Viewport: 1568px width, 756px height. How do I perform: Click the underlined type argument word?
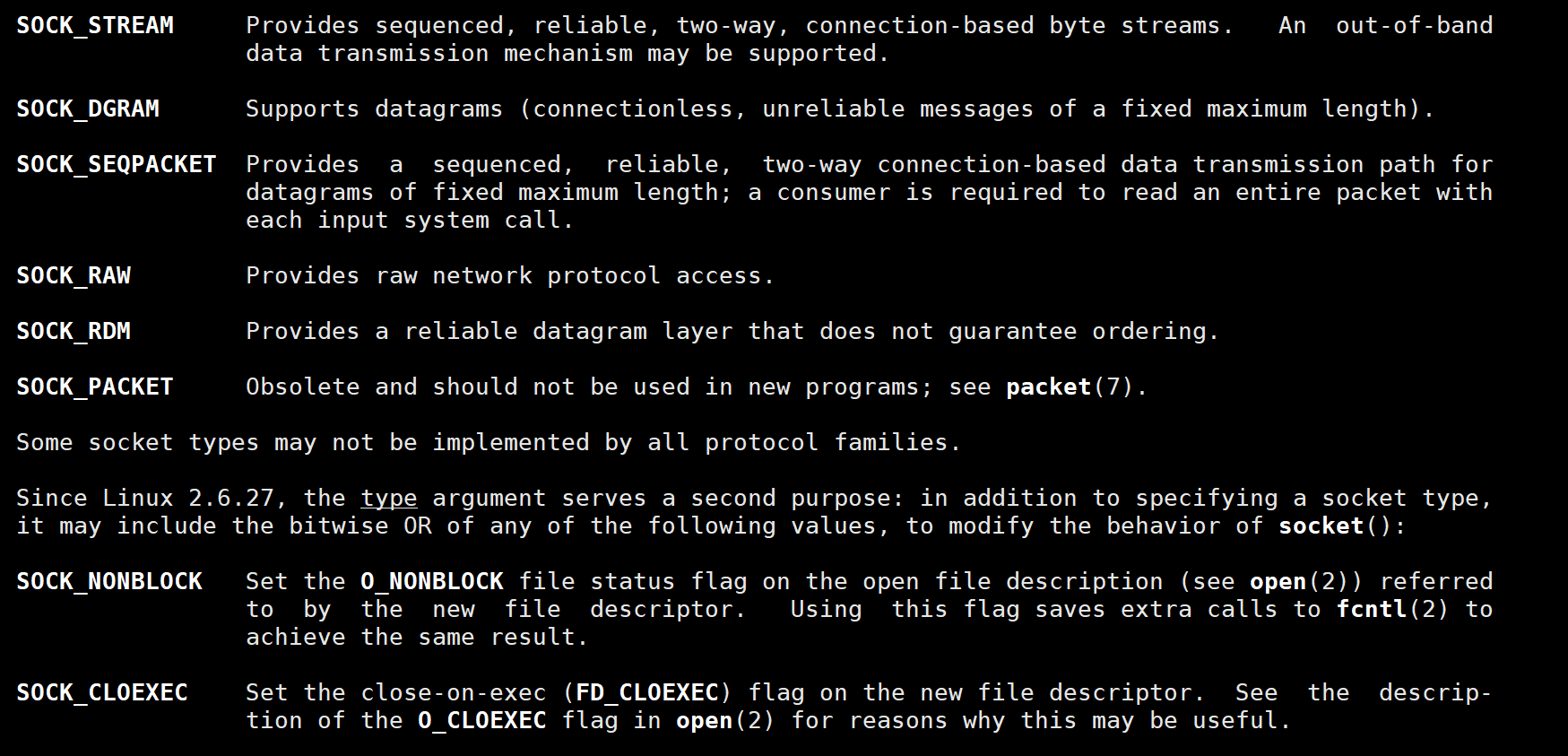coord(389,499)
